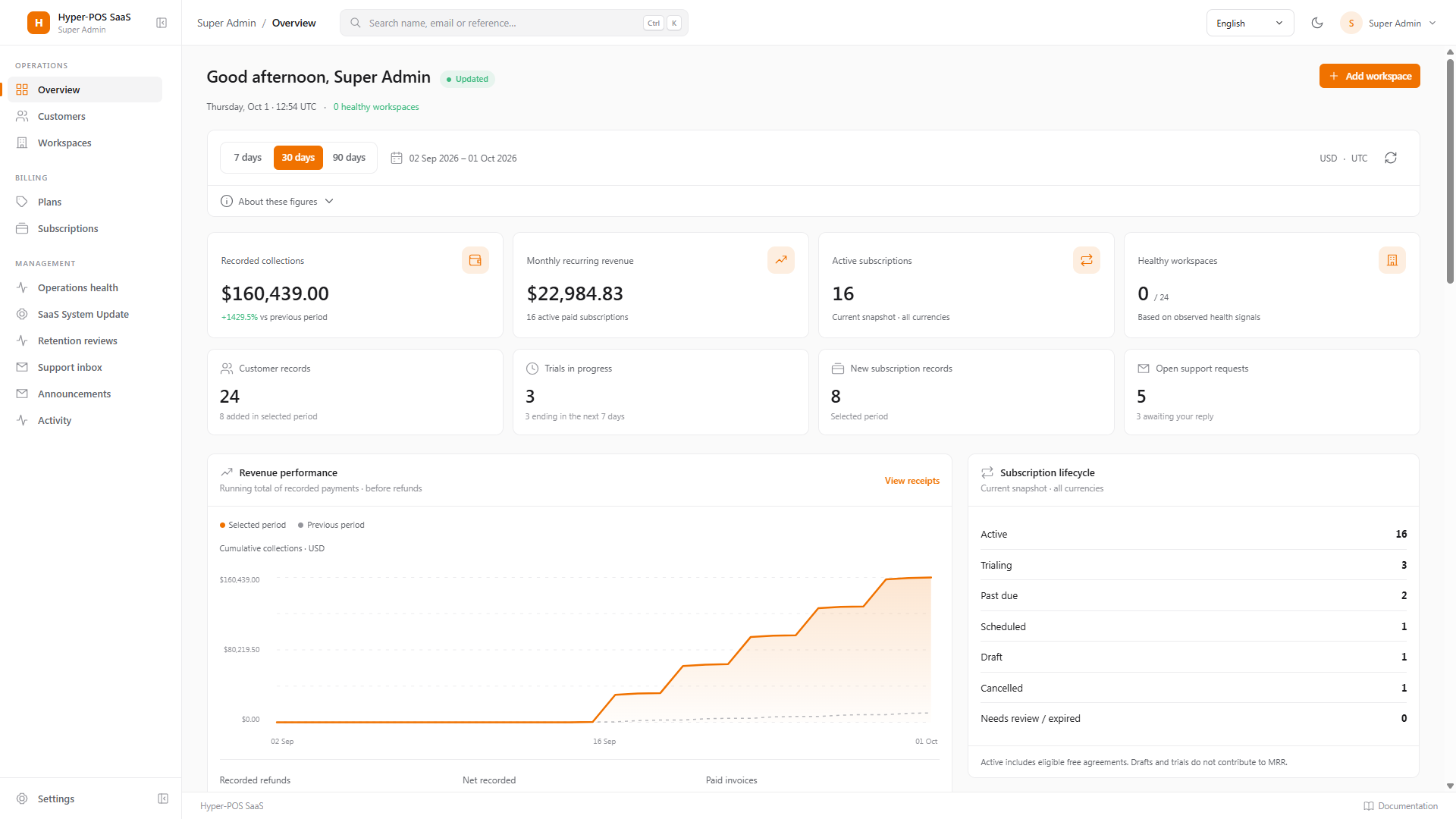The height and width of the screenshot is (819, 1456).
Task: Click the Healthy workspaces building icon
Action: click(x=1392, y=260)
